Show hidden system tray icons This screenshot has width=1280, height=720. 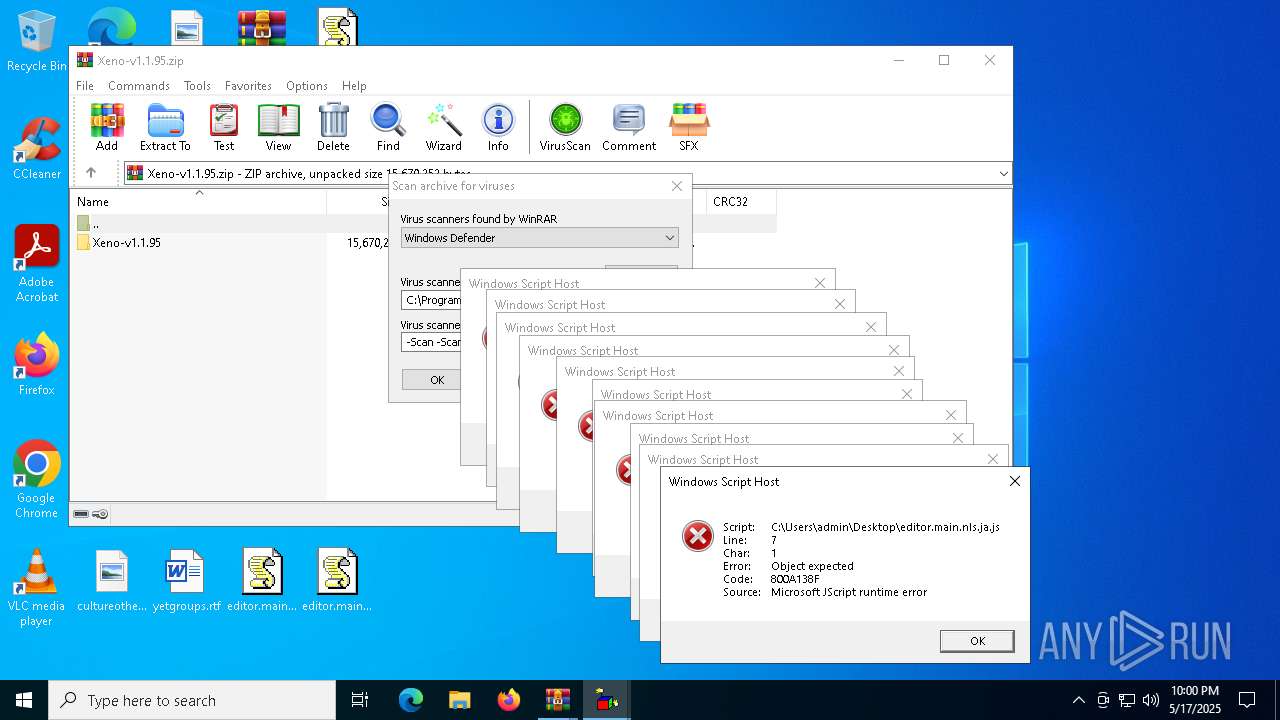point(1078,700)
